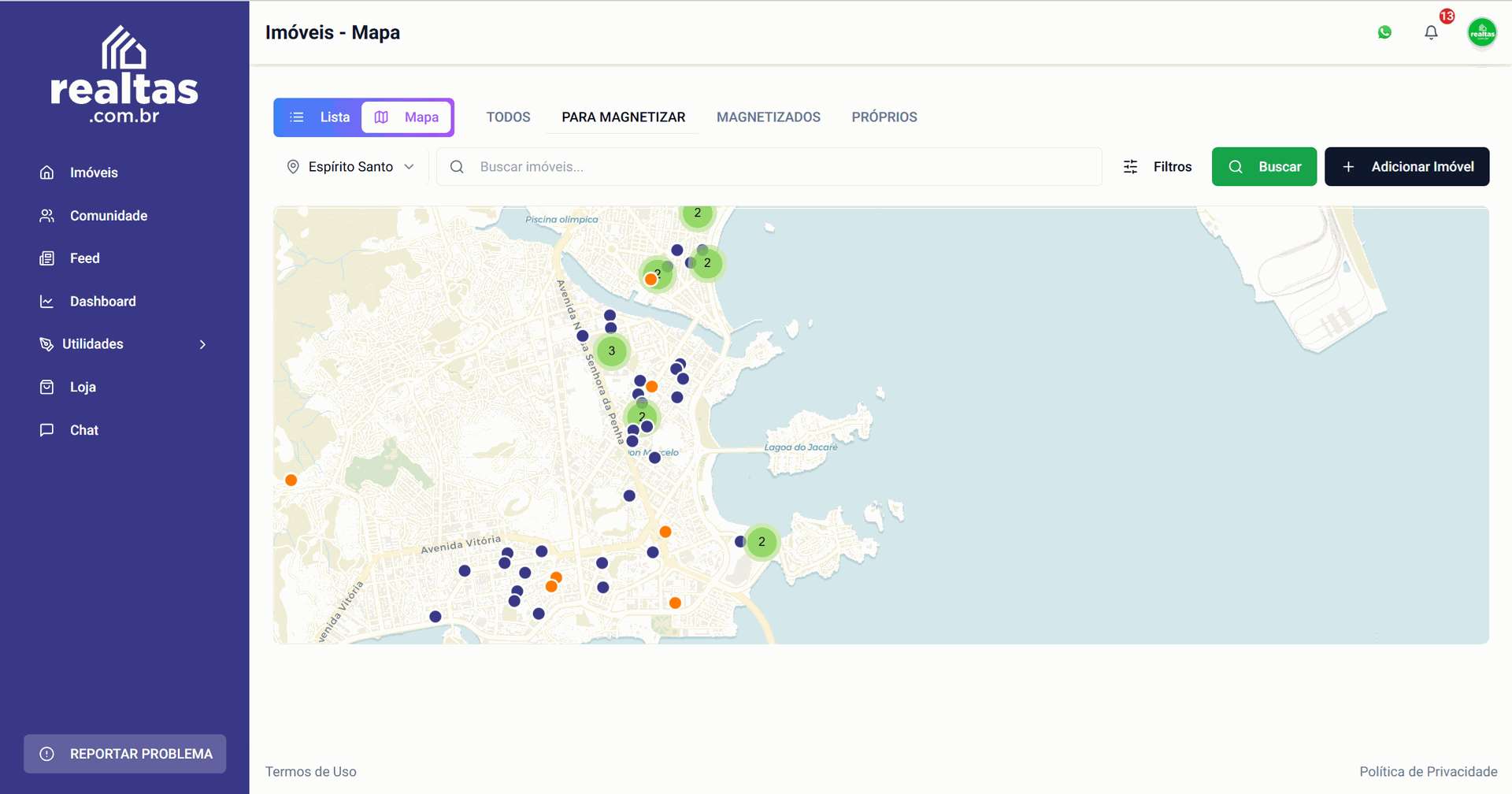The height and width of the screenshot is (794, 1512).
Task: Click Adicionar Imóvel button
Action: (1406, 167)
